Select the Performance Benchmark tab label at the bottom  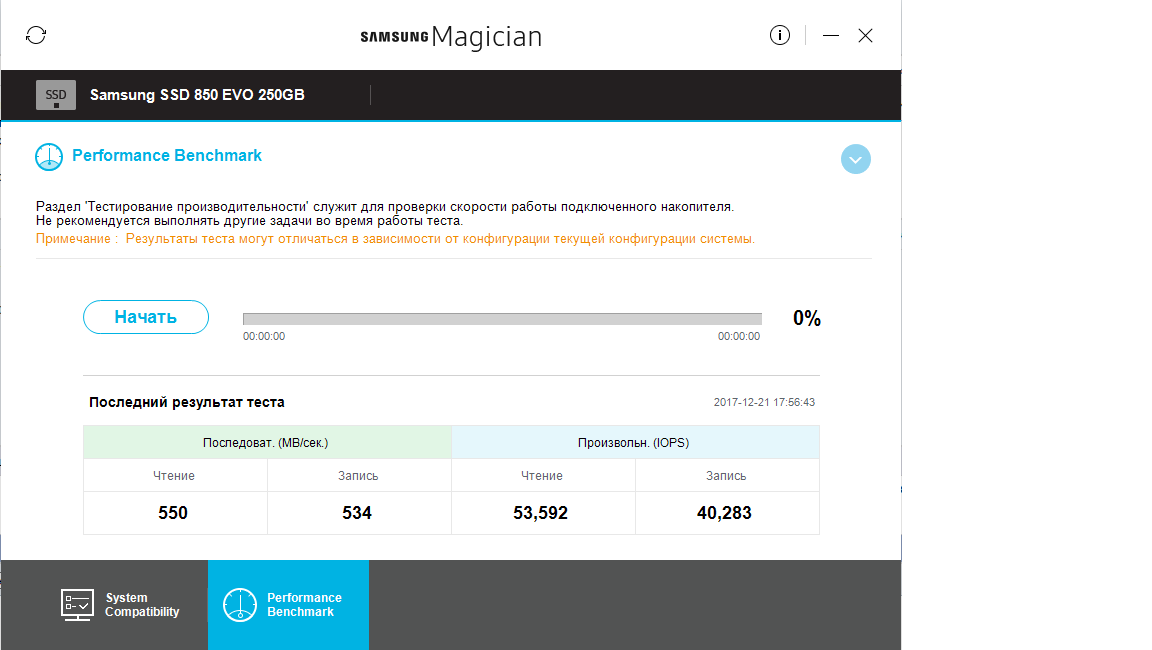[x=304, y=605]
